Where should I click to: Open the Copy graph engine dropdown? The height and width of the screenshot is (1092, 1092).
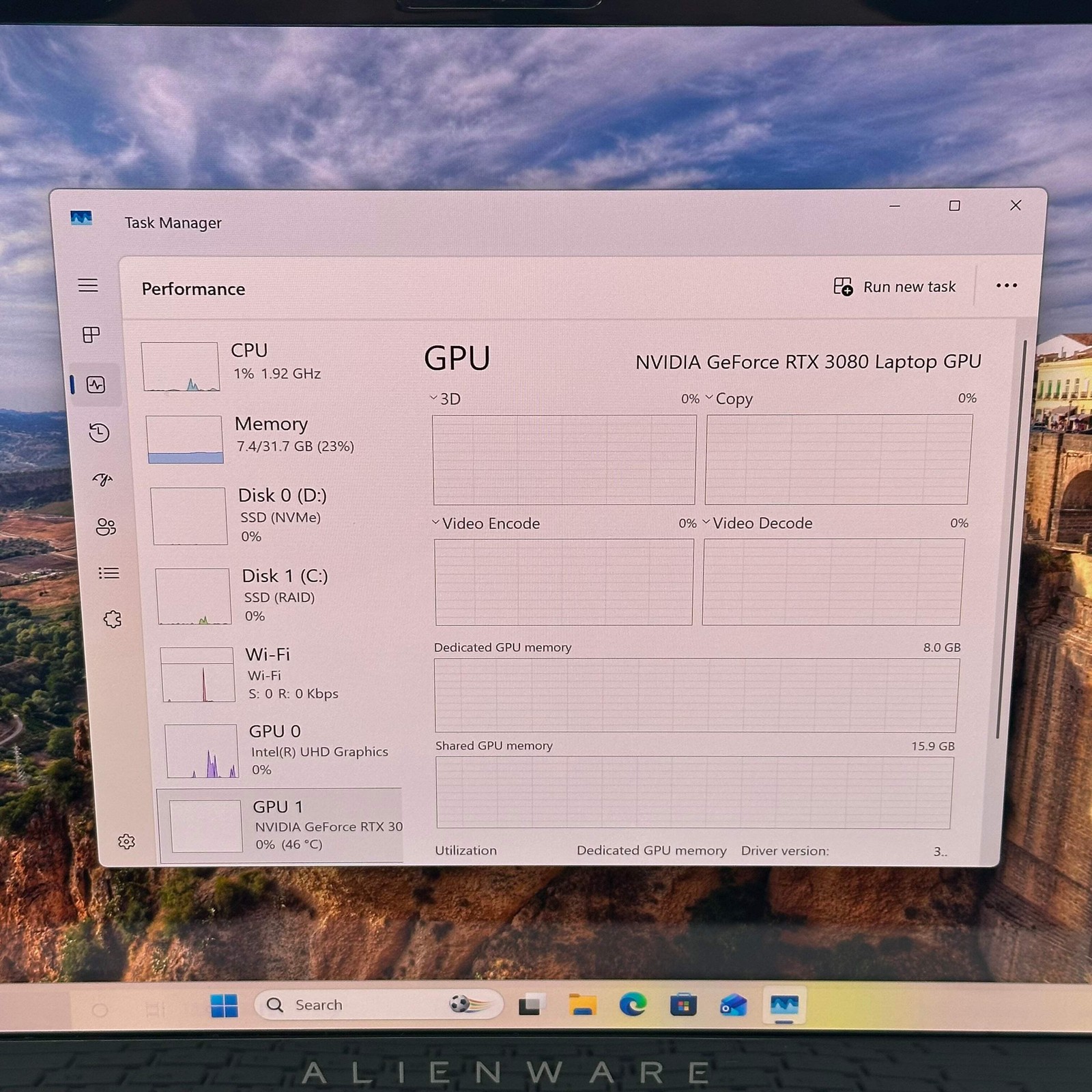(x=709, y=397)
